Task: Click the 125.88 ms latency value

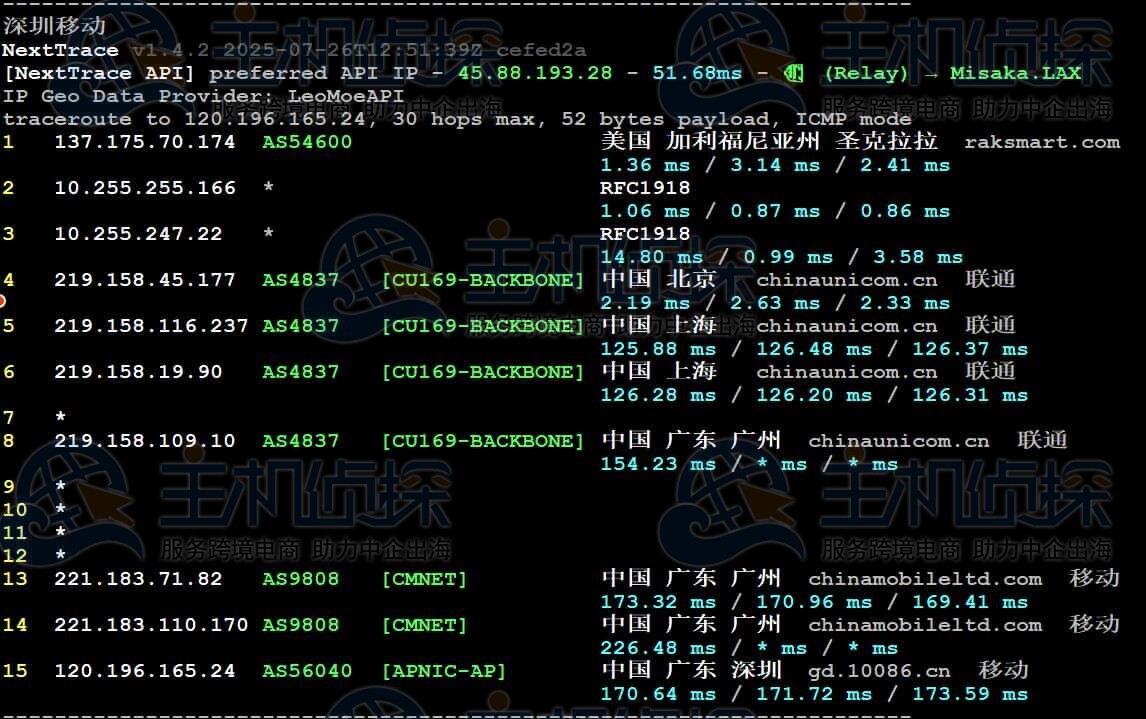Action: [x=658, y=349]
